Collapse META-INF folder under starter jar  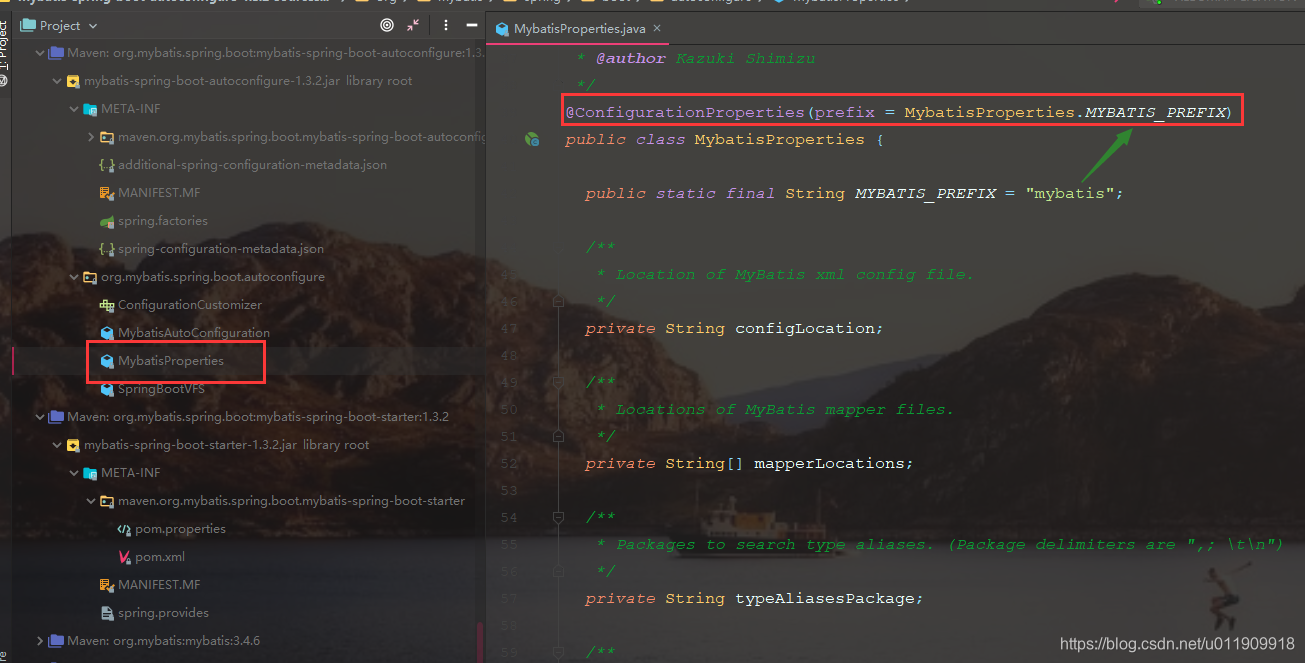coord(74,472)
